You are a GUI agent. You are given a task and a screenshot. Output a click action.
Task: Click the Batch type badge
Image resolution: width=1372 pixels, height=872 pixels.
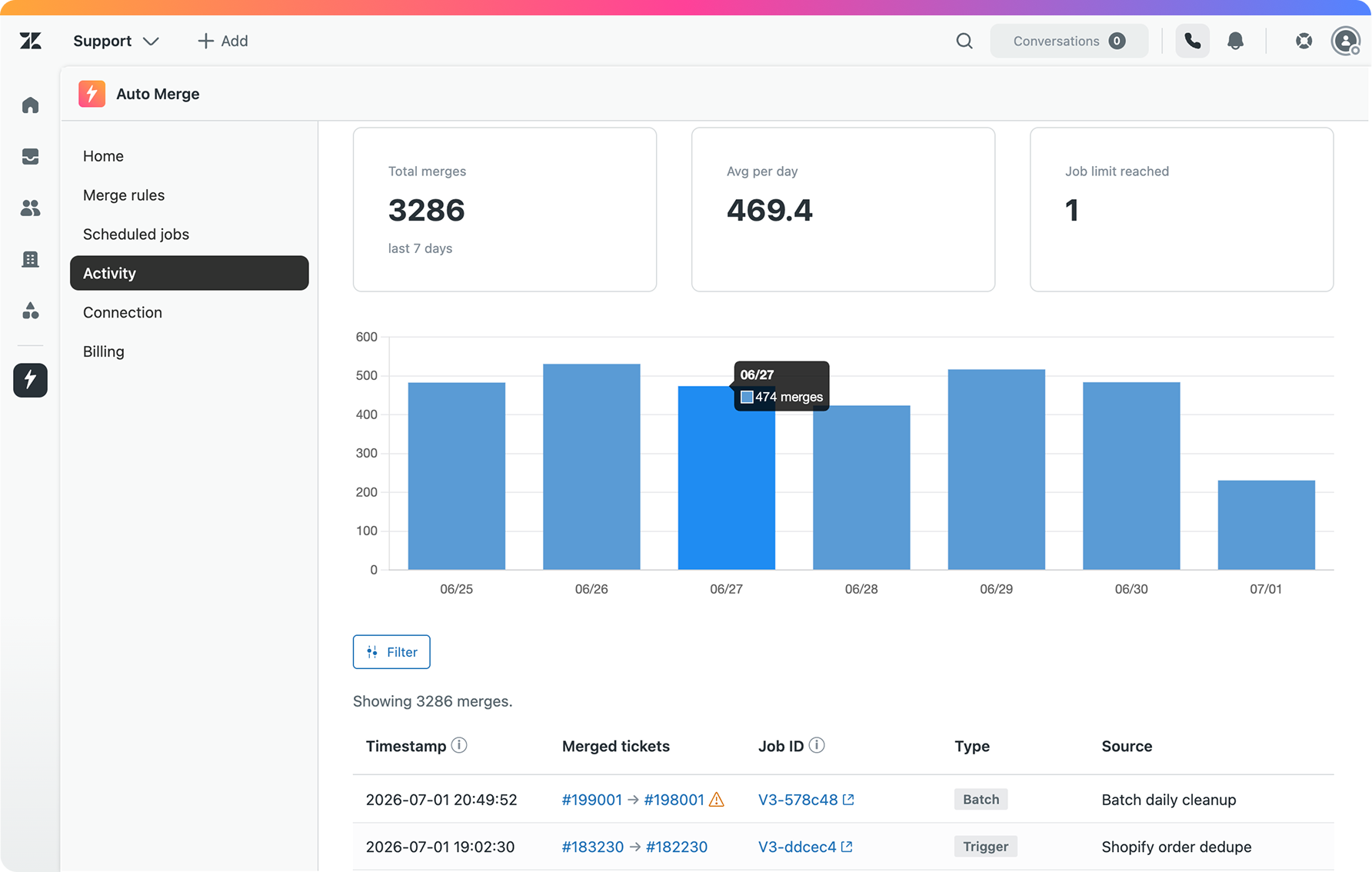pos(981,800)
